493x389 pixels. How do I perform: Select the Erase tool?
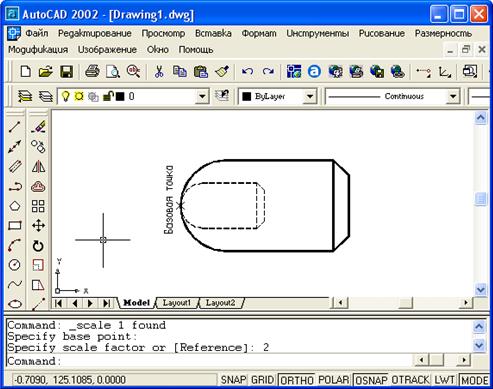[38, 127]
